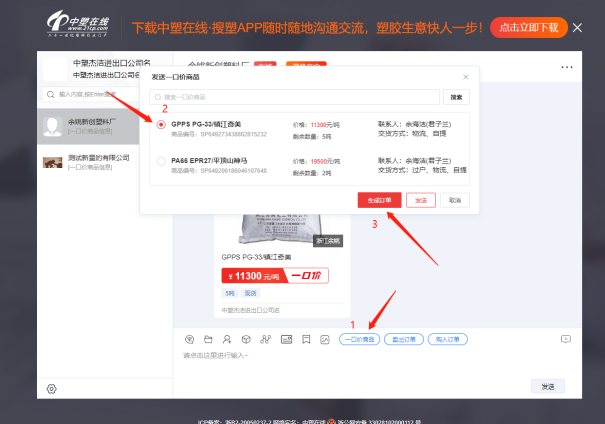Click the SP64927343886281­5232 product code
The width and height of the screenshot is (605, 424).
234,134
